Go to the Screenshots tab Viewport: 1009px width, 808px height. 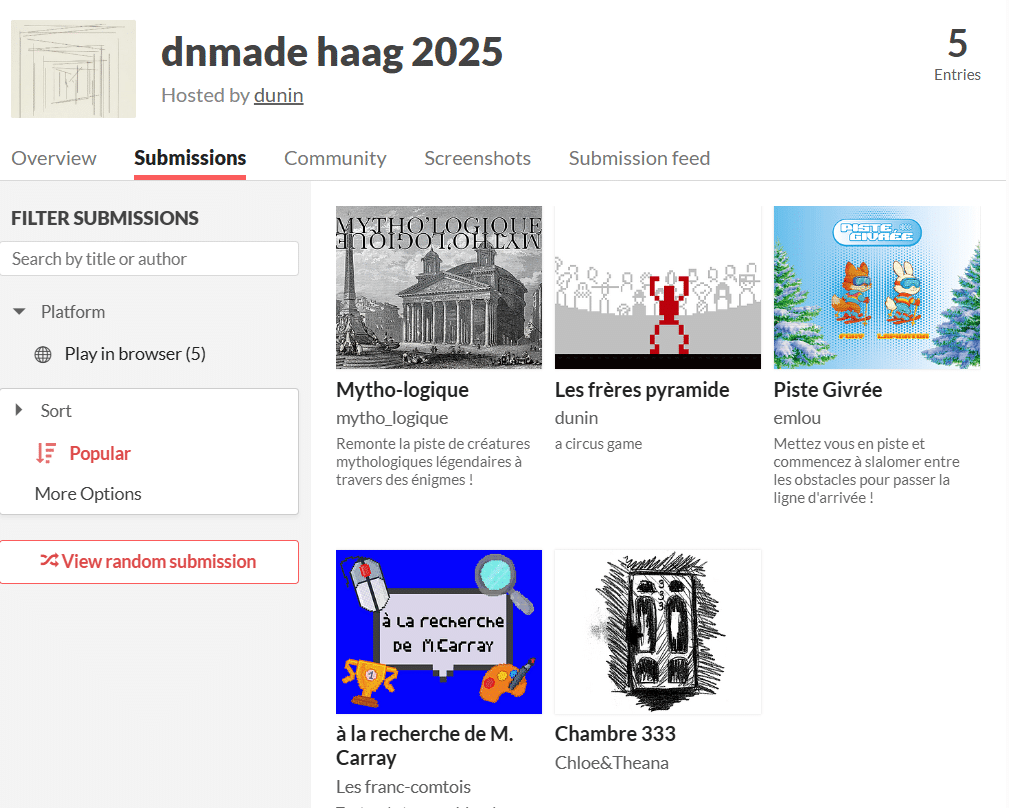pyautogui.click(x=477, y=158)
